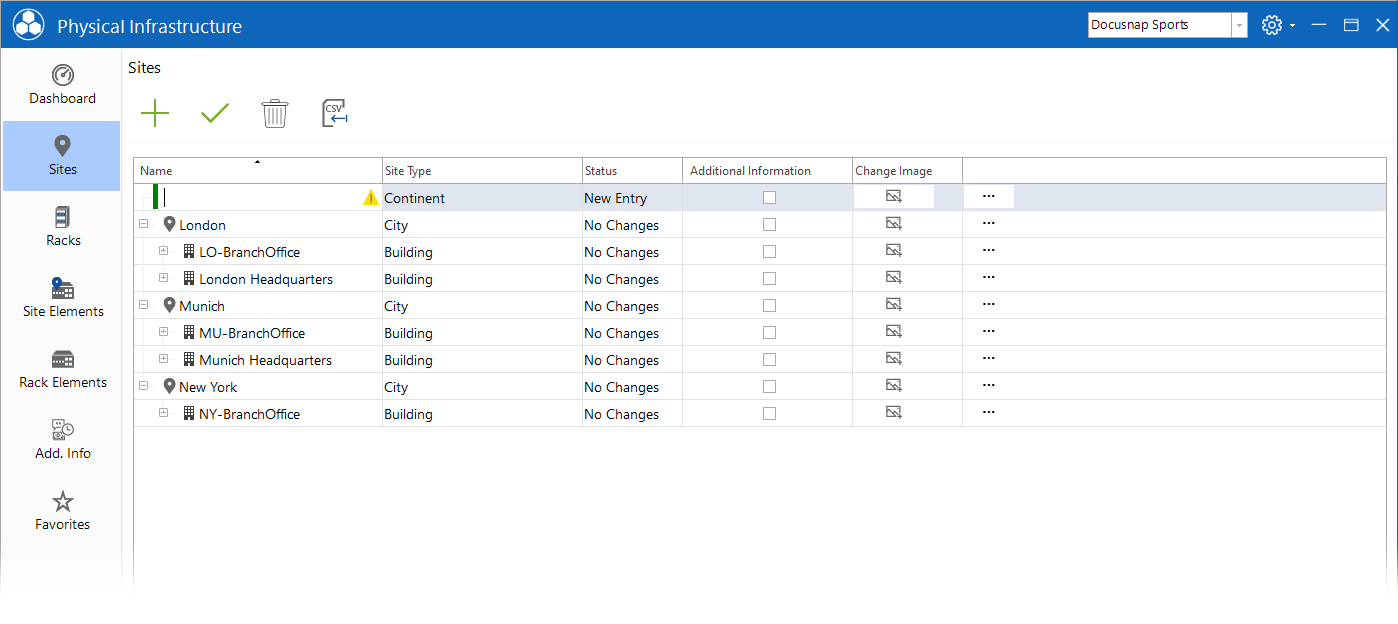
Task: Open the settings gear menu
Action: (1277, 25)
